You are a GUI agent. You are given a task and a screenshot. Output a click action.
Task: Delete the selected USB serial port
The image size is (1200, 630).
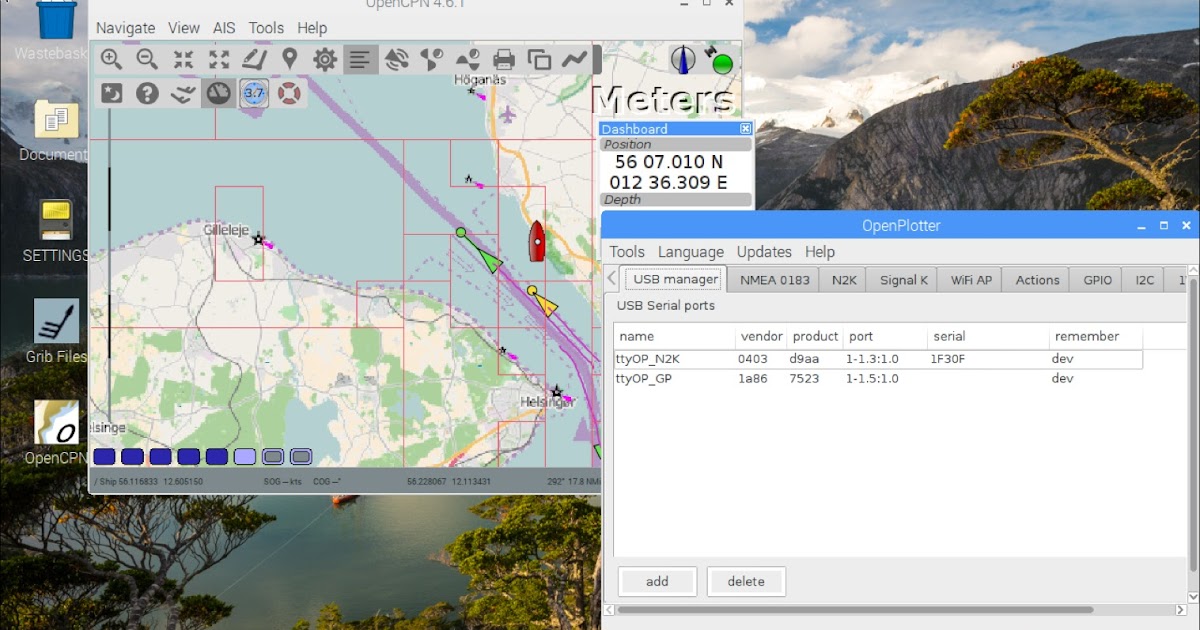(x=746, y=581)
